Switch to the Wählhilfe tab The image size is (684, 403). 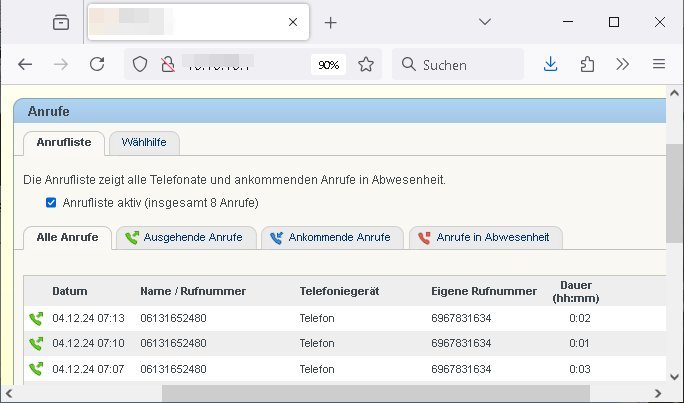pyautogui.click(x=144, y=143)
